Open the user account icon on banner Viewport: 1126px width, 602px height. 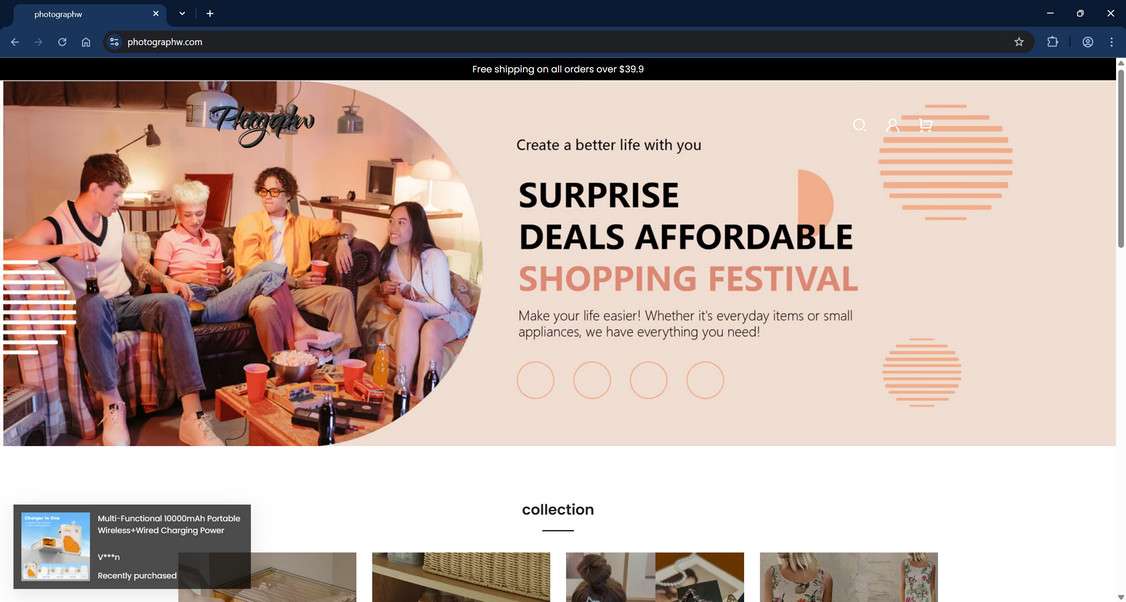(x=893, y=125)
